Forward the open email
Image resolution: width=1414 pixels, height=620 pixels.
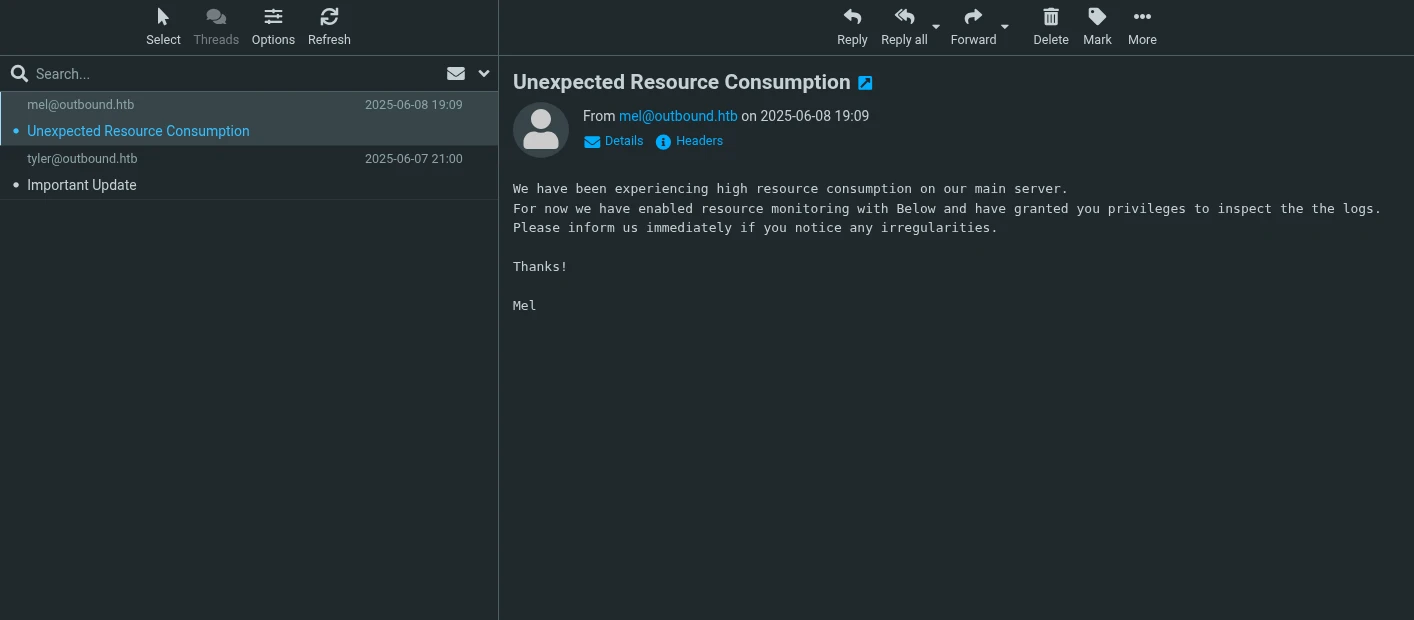tap(973, 18)
